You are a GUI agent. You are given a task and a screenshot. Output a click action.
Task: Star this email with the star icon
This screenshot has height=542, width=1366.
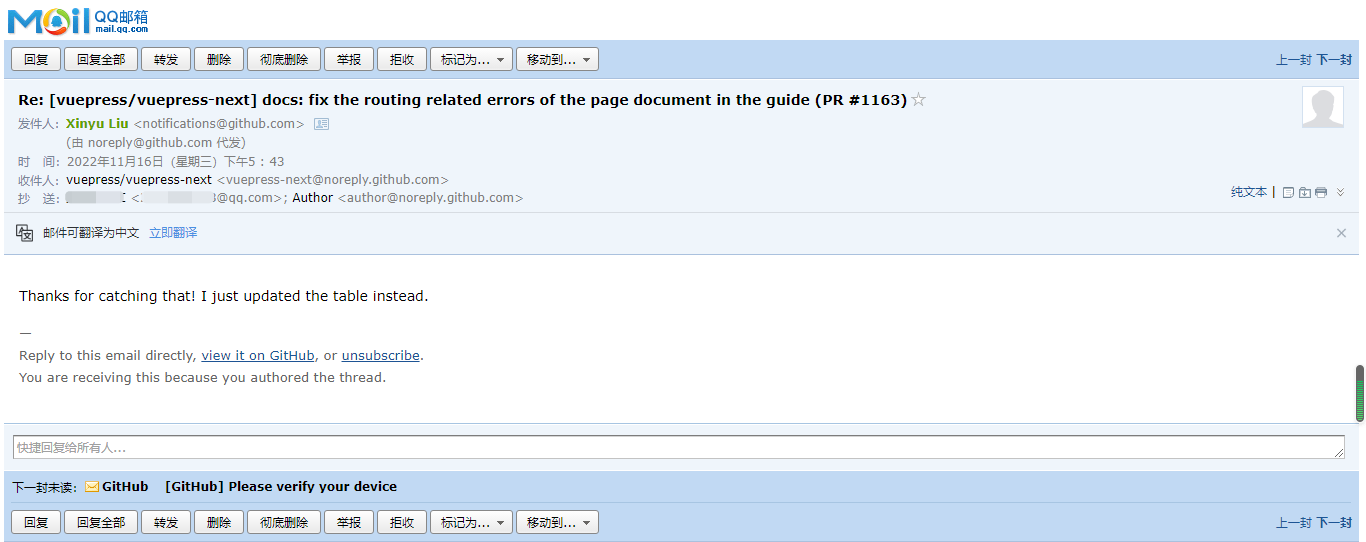[919, 100]
